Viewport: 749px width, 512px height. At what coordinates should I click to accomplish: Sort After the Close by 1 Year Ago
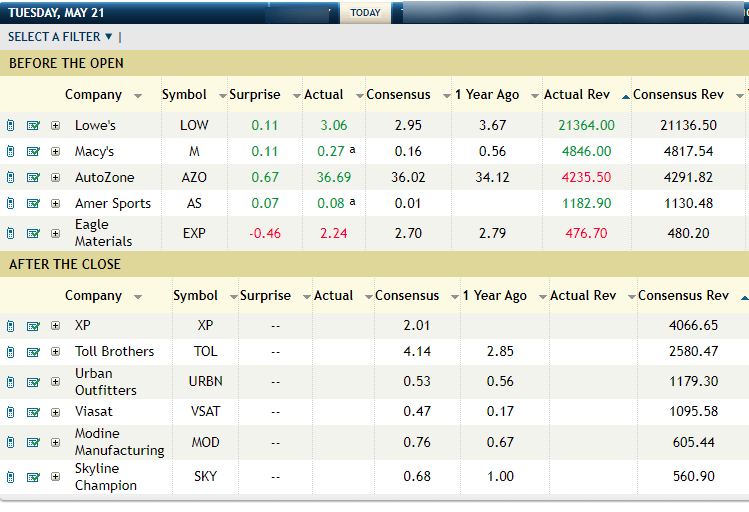(x=504, y=296)
